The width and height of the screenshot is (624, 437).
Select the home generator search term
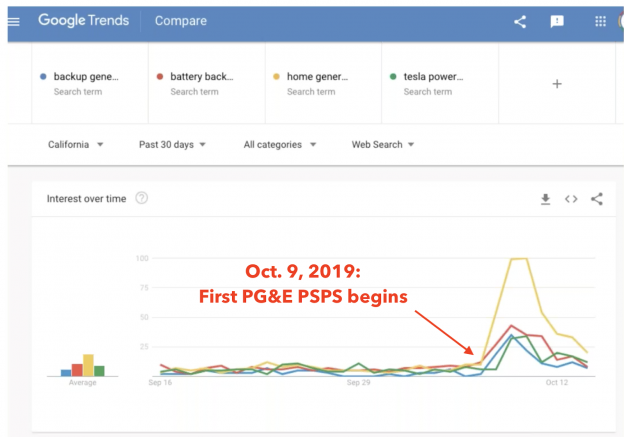[323, 84]
